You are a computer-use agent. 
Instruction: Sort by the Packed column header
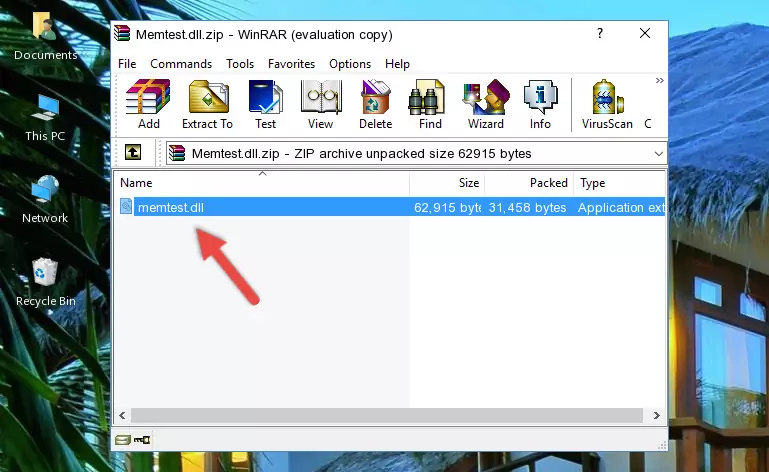click(x=529, y=183)
